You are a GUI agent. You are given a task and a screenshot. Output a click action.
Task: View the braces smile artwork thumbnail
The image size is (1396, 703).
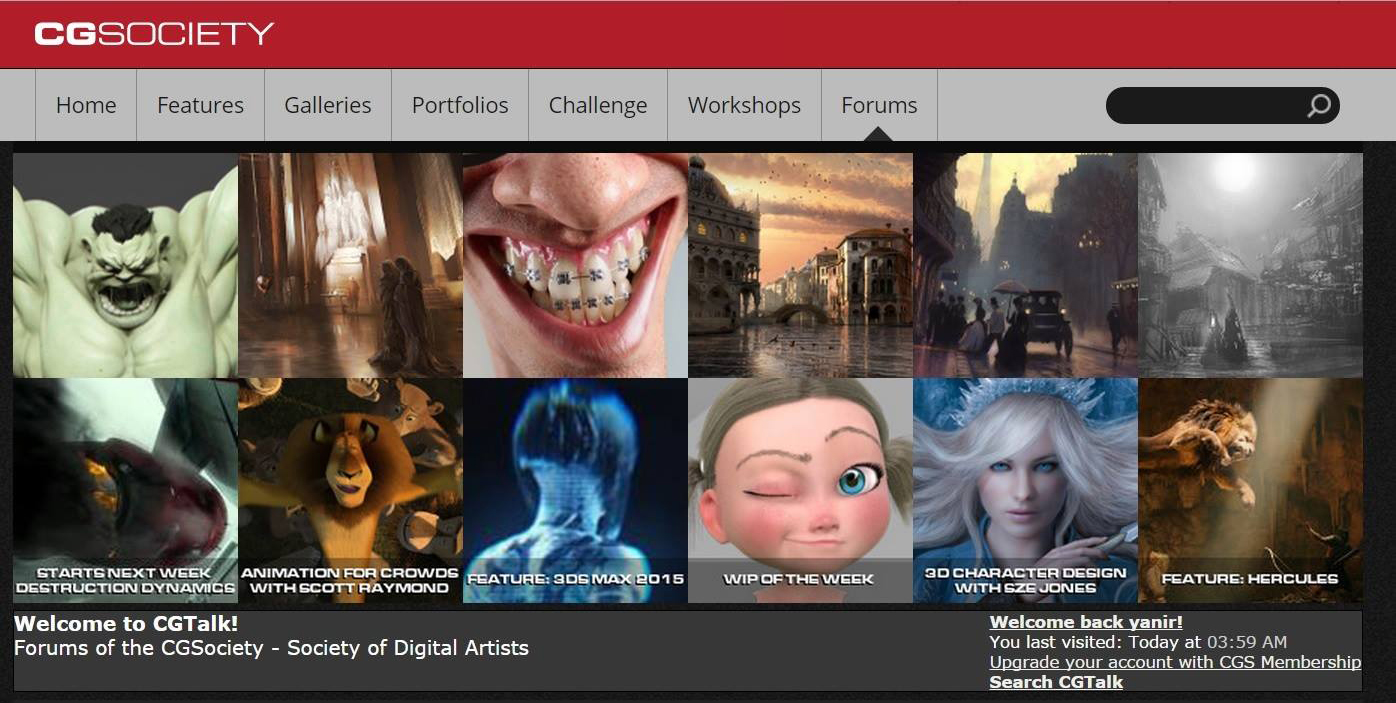pos(575,265)
